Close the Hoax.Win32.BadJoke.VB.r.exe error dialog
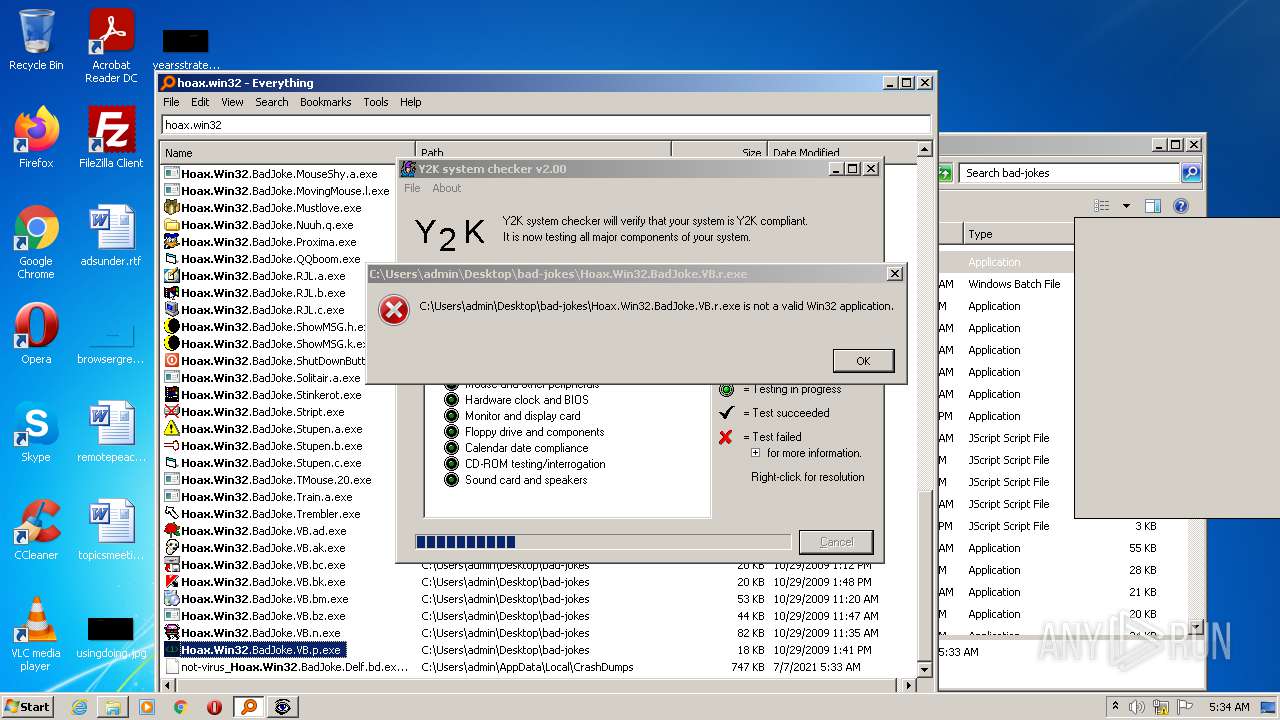 point(894,274)
